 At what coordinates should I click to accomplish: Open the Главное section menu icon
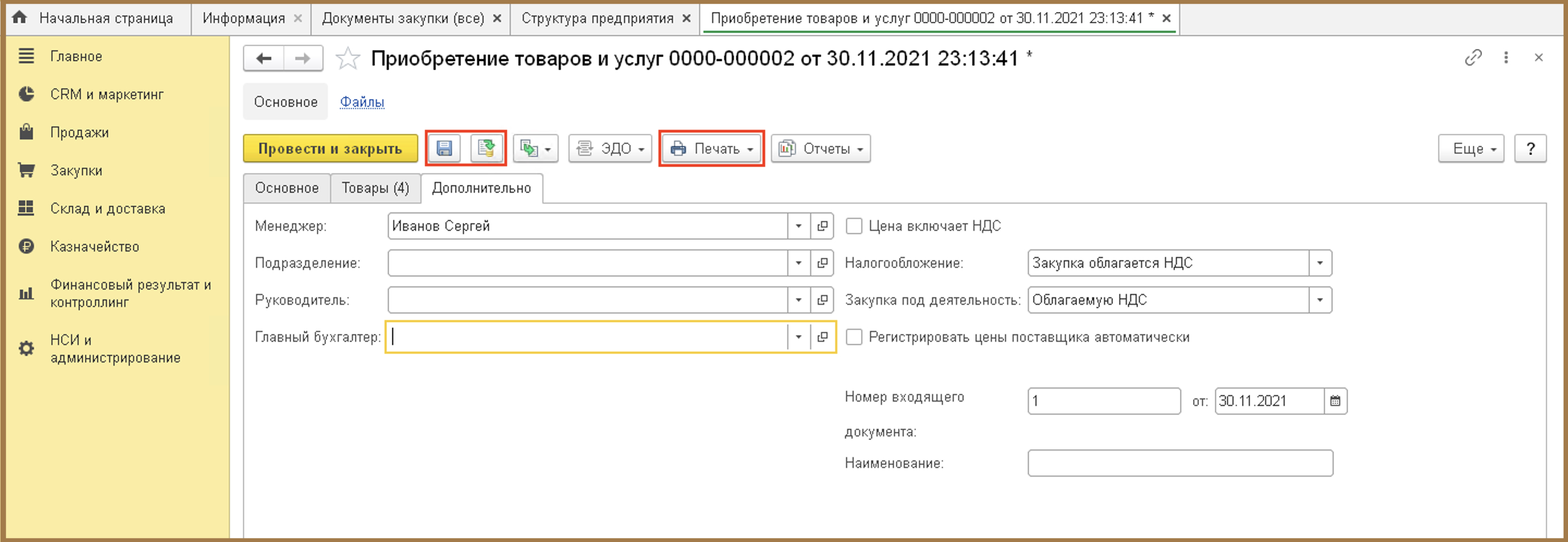[x=26, y=56]
